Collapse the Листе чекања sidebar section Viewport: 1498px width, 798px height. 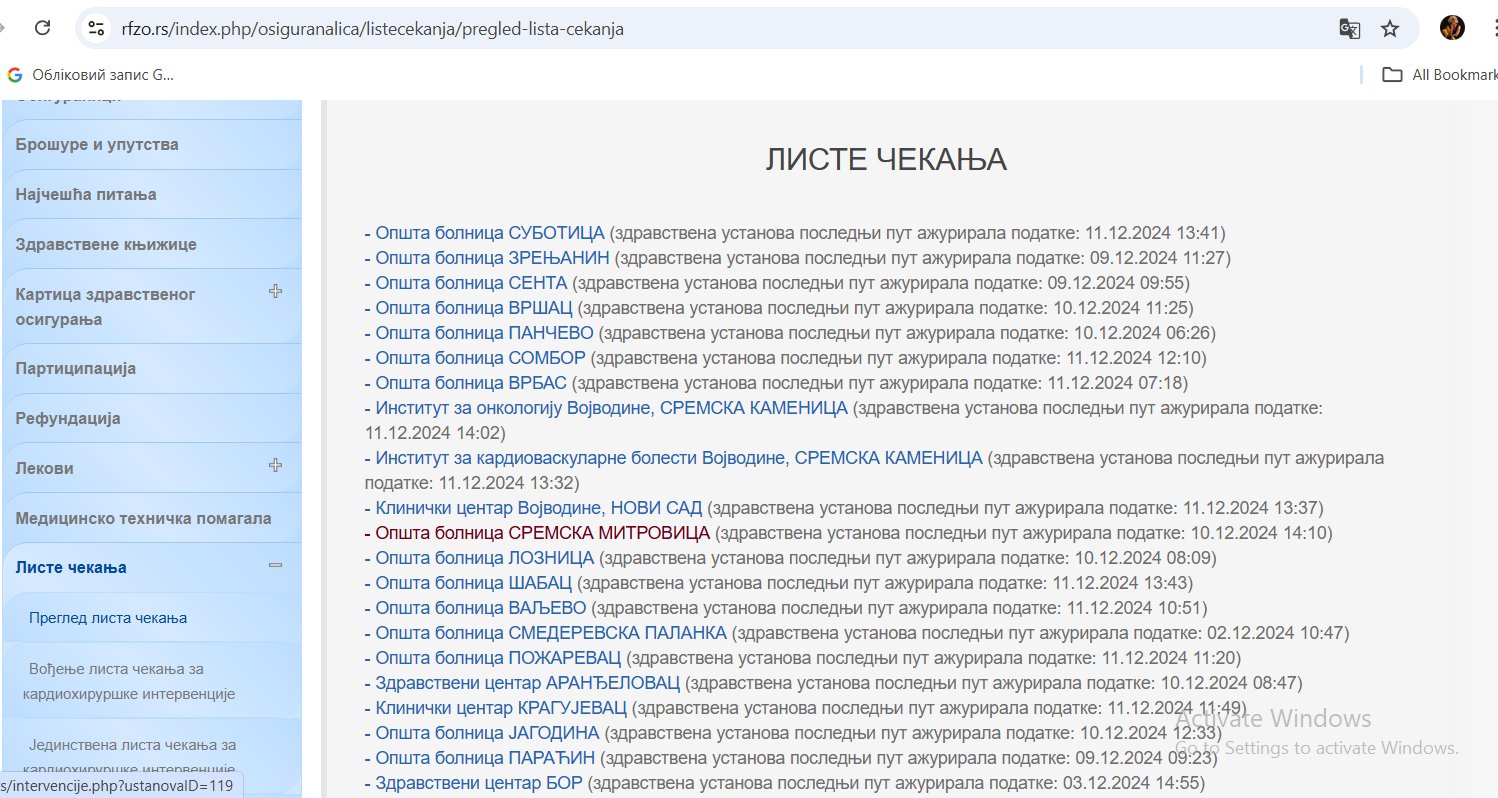click(x=276, y=566)
